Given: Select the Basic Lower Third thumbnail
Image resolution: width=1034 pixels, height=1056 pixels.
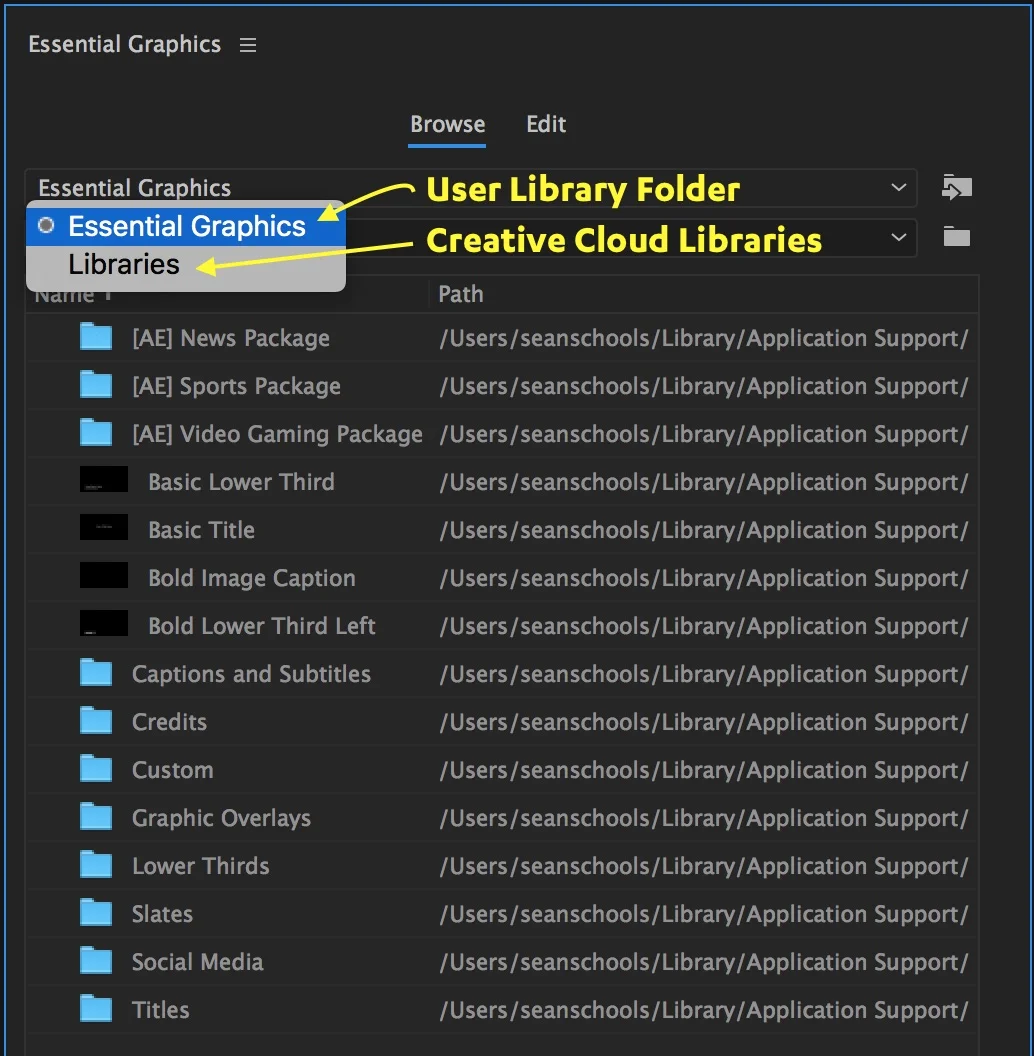Looking at the screenshot, I should click(x=104, y=480).
